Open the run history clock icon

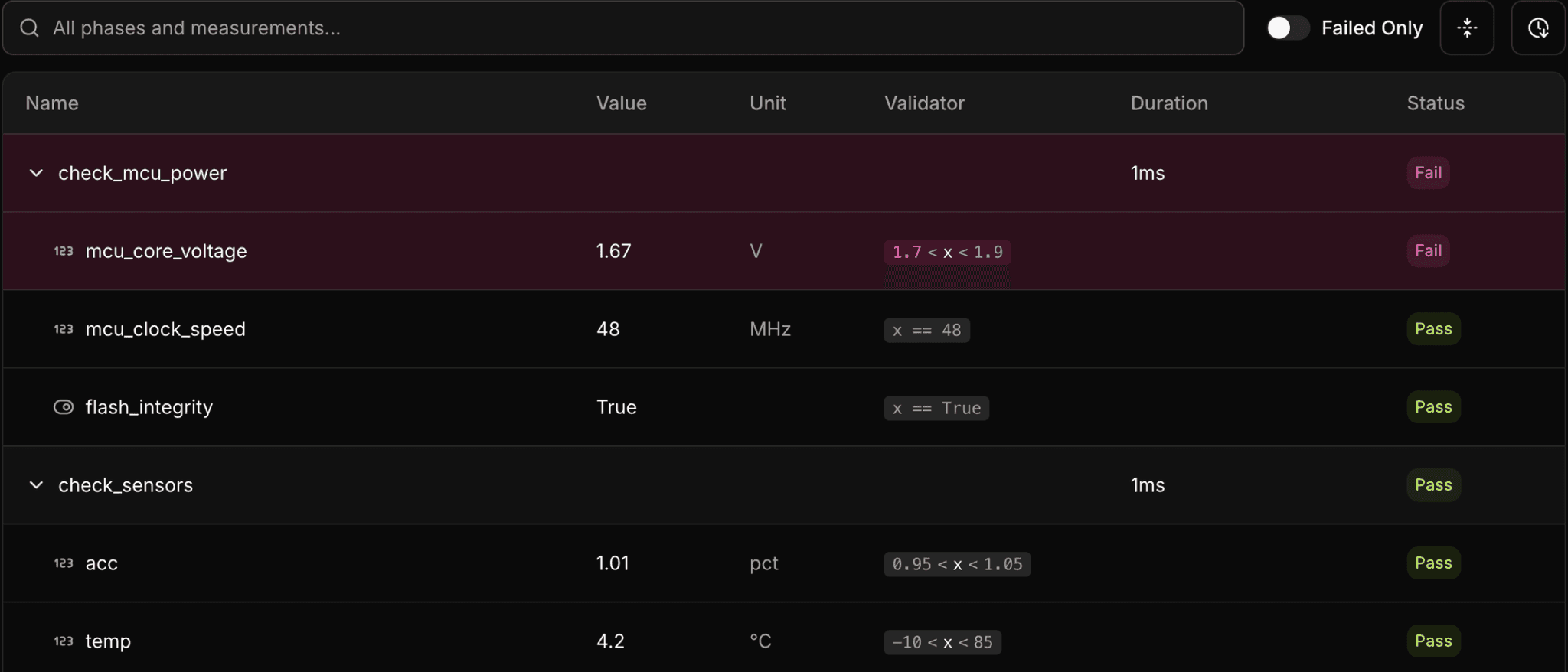click(x=1537, y=28)
